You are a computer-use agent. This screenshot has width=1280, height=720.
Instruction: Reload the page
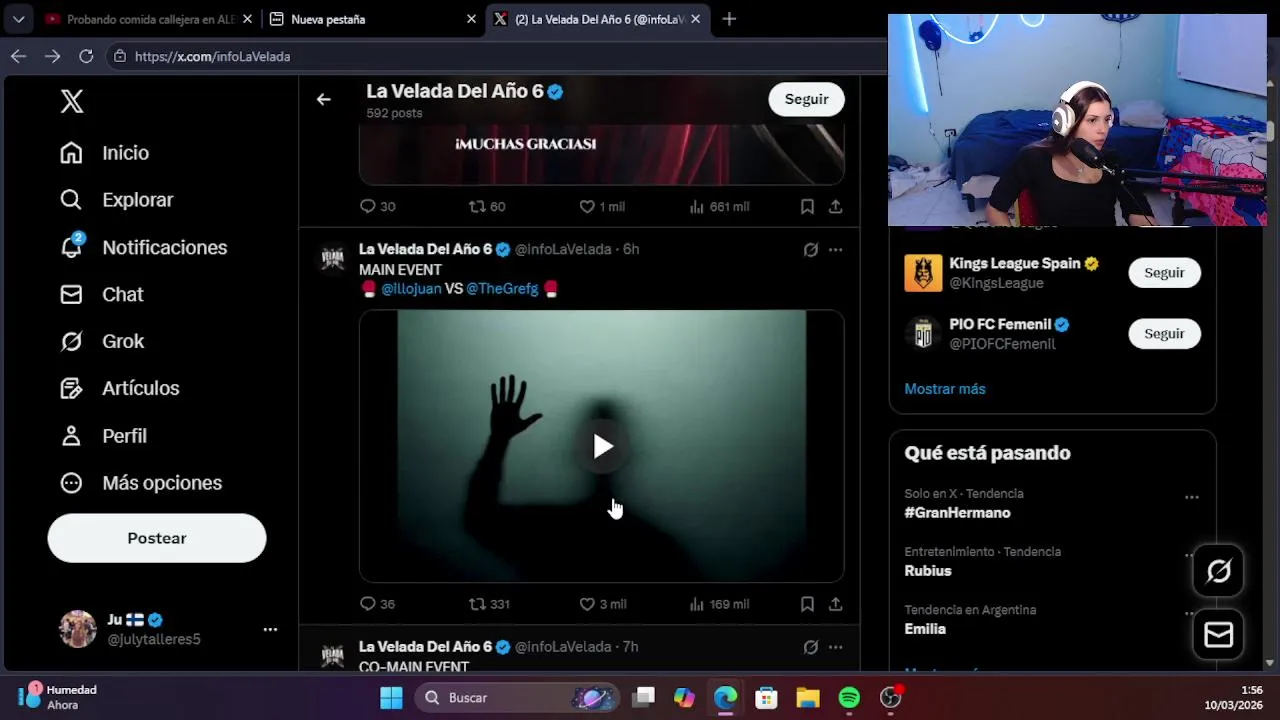(86, 57)
